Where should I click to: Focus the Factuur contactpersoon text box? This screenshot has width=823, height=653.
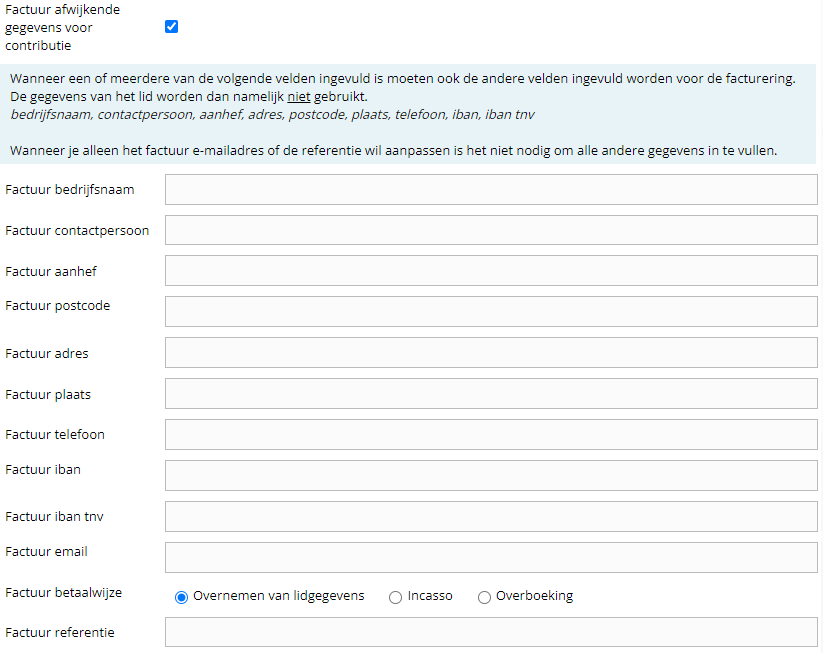(491, 230)
